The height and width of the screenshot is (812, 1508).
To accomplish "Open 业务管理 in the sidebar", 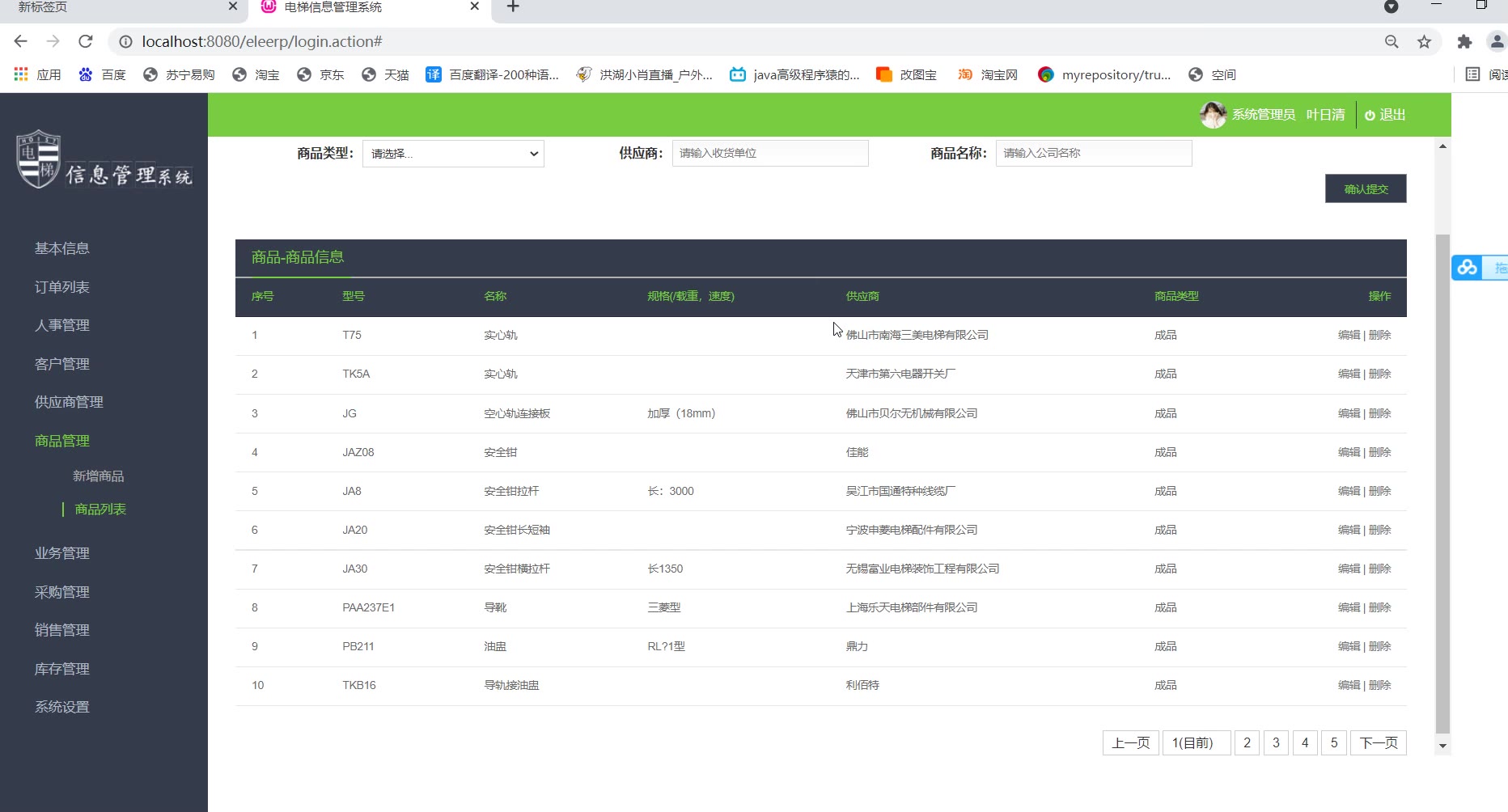I will click(62, 553).
